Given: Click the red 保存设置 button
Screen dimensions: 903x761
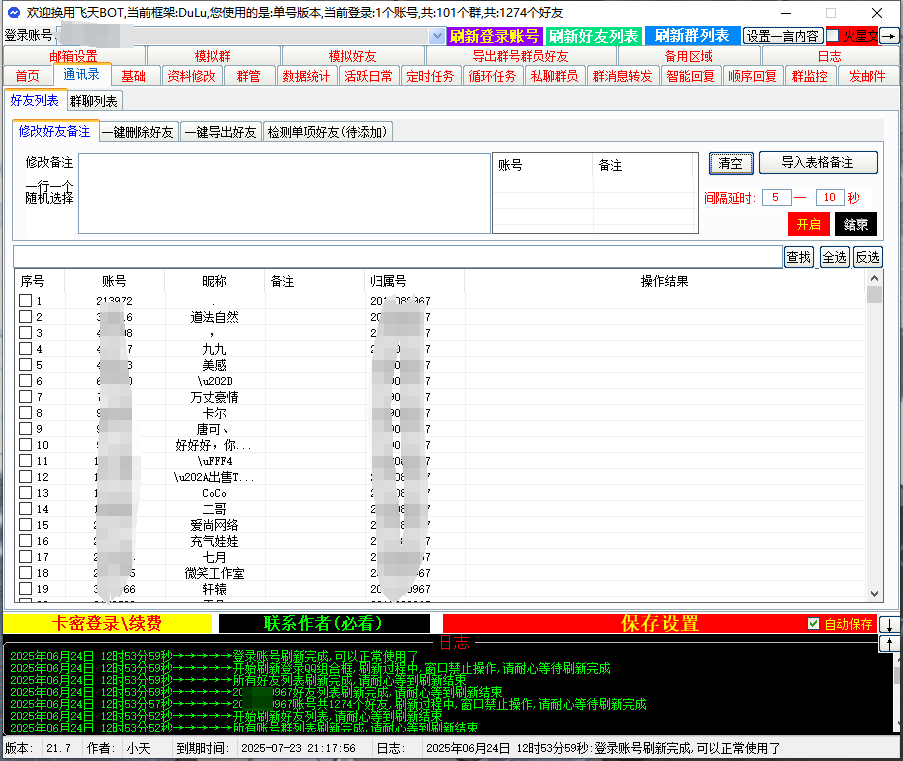Looking at the screenshot, I should [660, 623].
